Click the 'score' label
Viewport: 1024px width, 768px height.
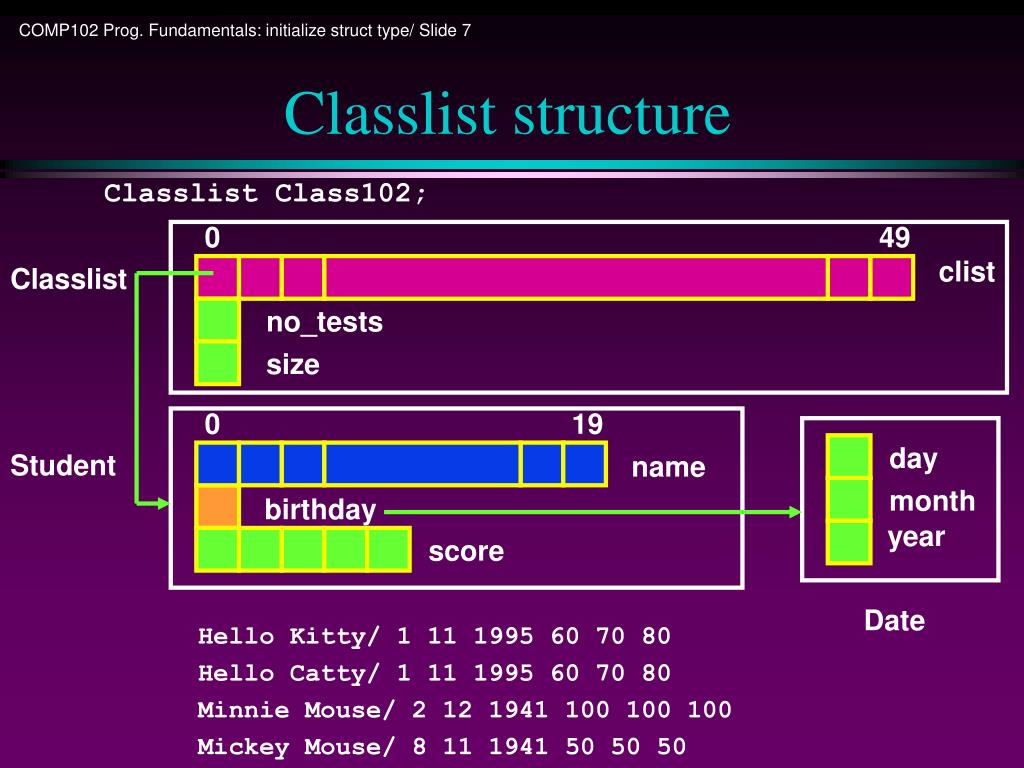coord(466,551)
